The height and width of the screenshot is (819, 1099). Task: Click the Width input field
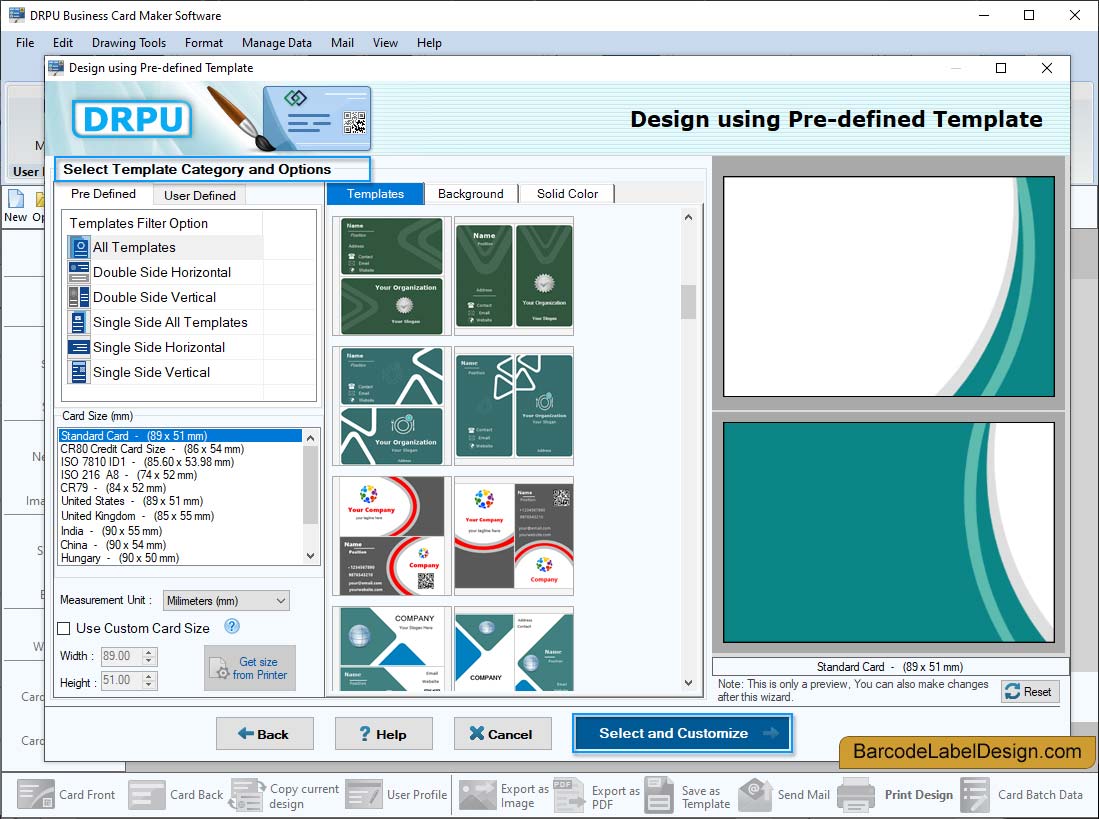(x=122, y=656)
